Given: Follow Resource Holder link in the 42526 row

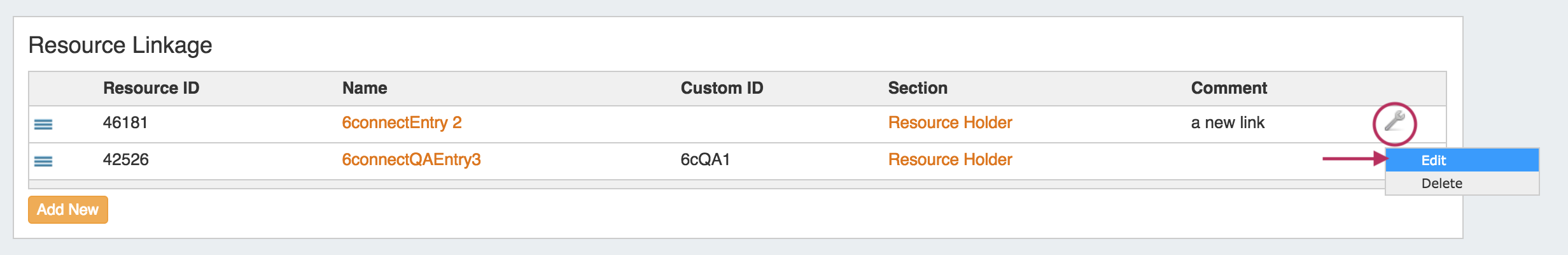Looking at the screenshot, I should pyautogui.click(x=949, y=159).
